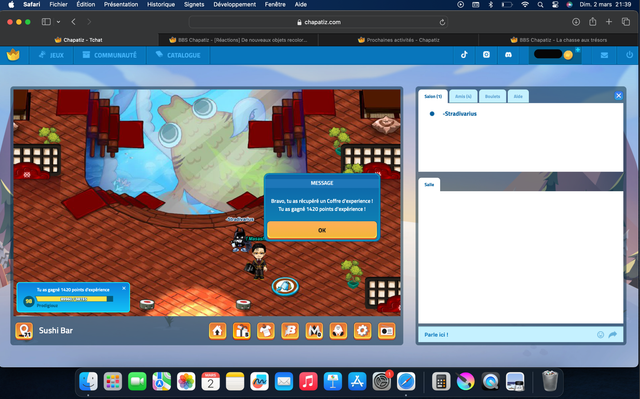Switch to 'Chapatiz - Tchat' browser tab

[x=79, y=40]
